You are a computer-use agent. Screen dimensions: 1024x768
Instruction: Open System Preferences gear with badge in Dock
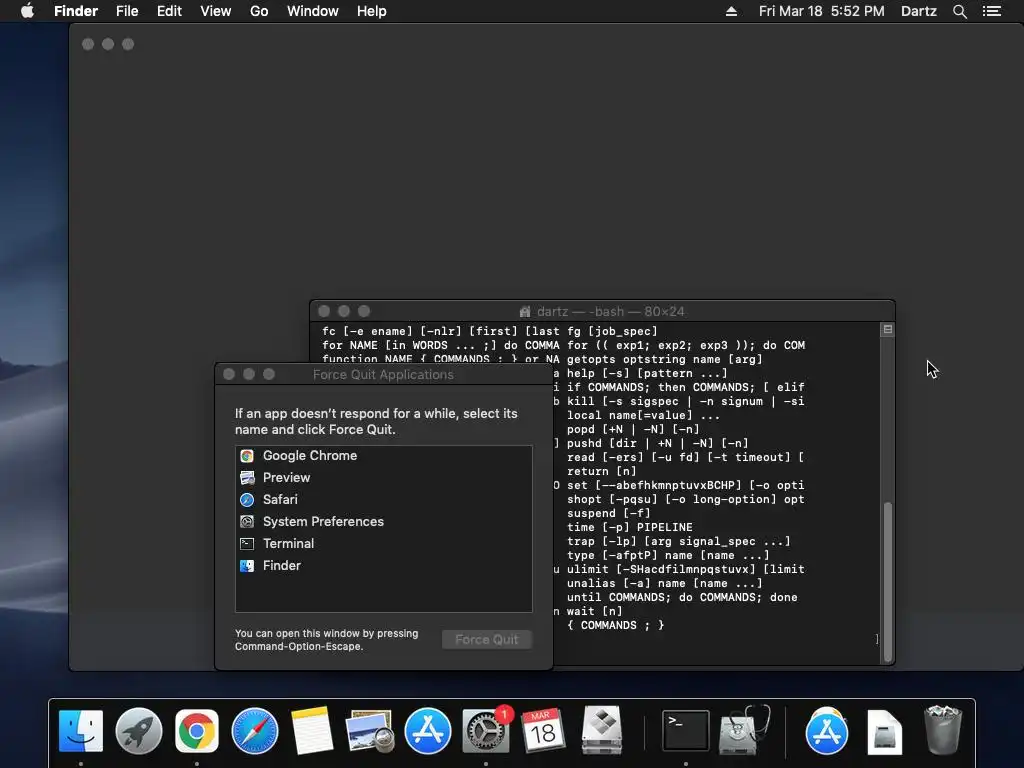tap(487, 731)
